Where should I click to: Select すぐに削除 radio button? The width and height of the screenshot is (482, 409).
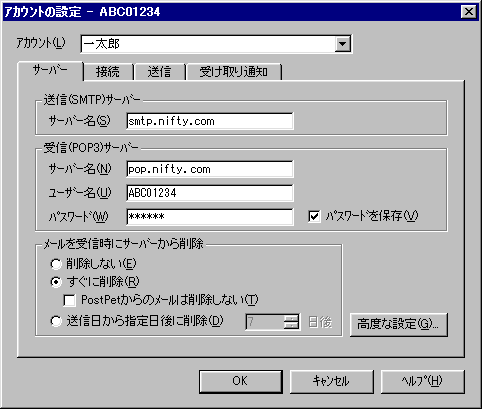point(56,282)
